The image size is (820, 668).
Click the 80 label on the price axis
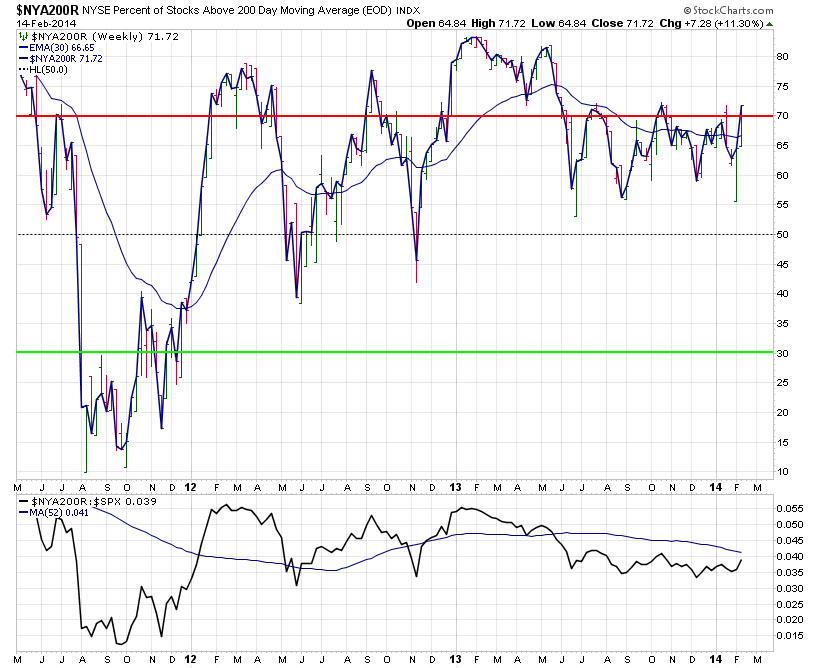[x=782, y=56]
